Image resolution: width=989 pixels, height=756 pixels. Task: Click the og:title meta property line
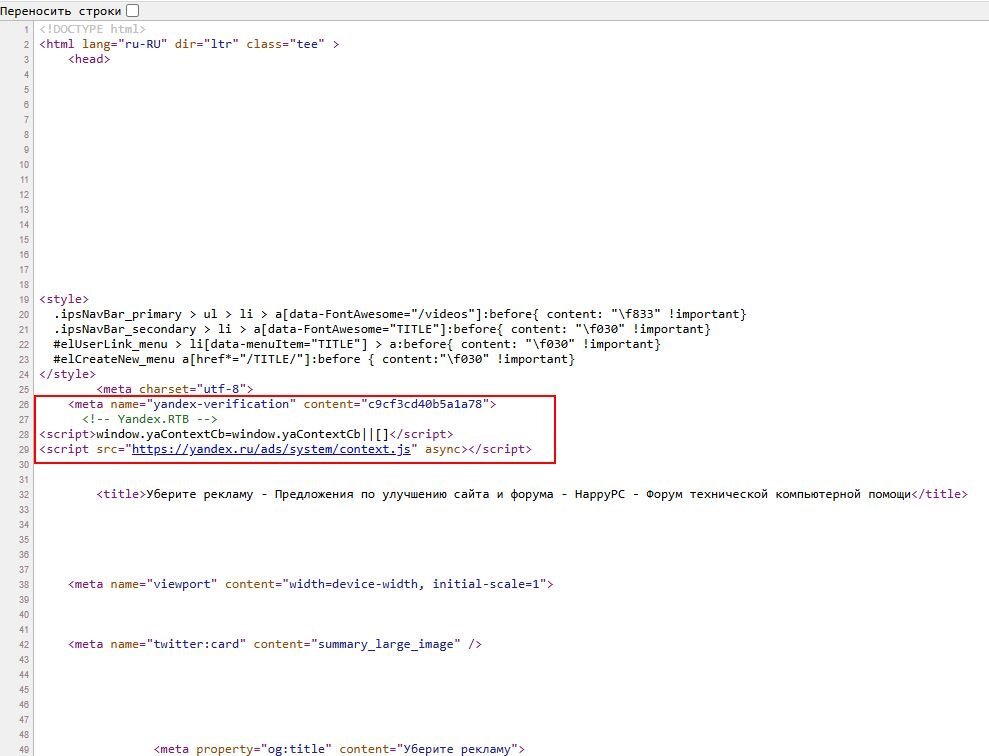[340, 749]
